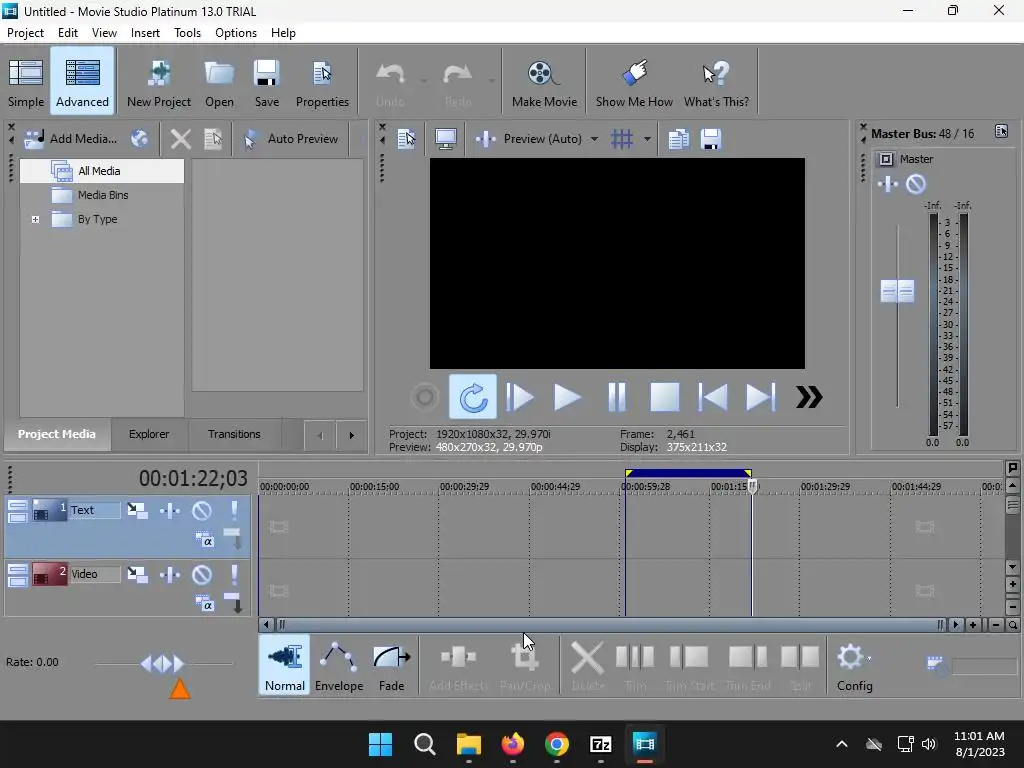Open the media properties icon
Screen dimensions: 1024x768
tap(213, 138)
